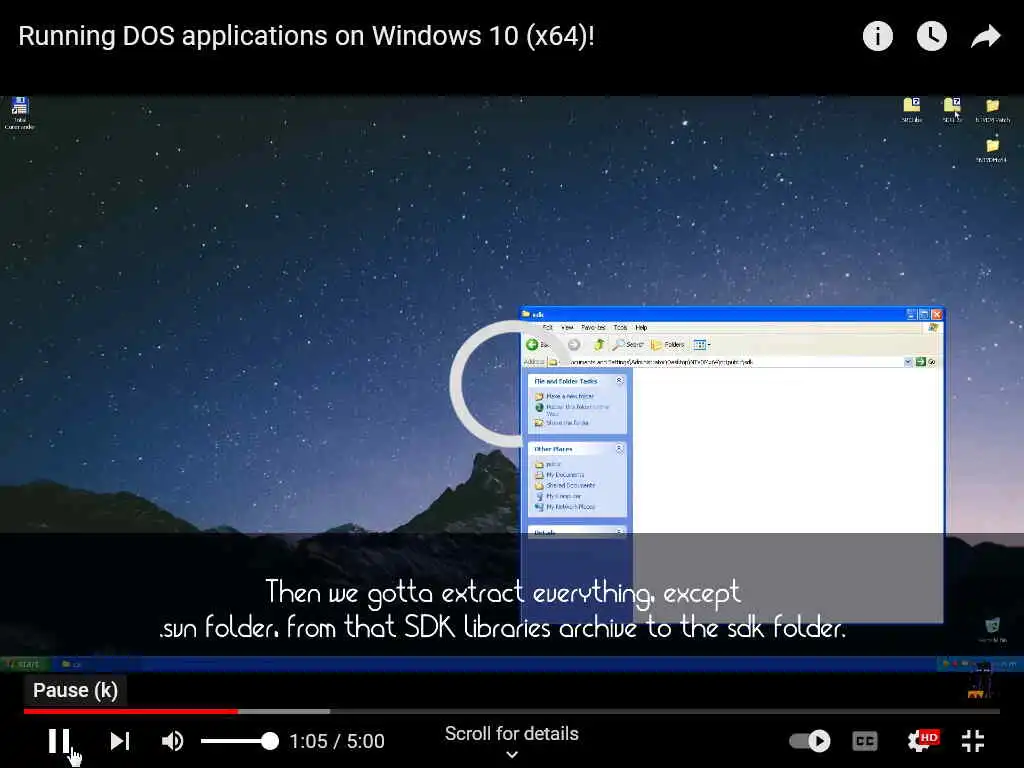Open the video info card icon
The image size is (1024, 768).
click(x=877, y=36)
